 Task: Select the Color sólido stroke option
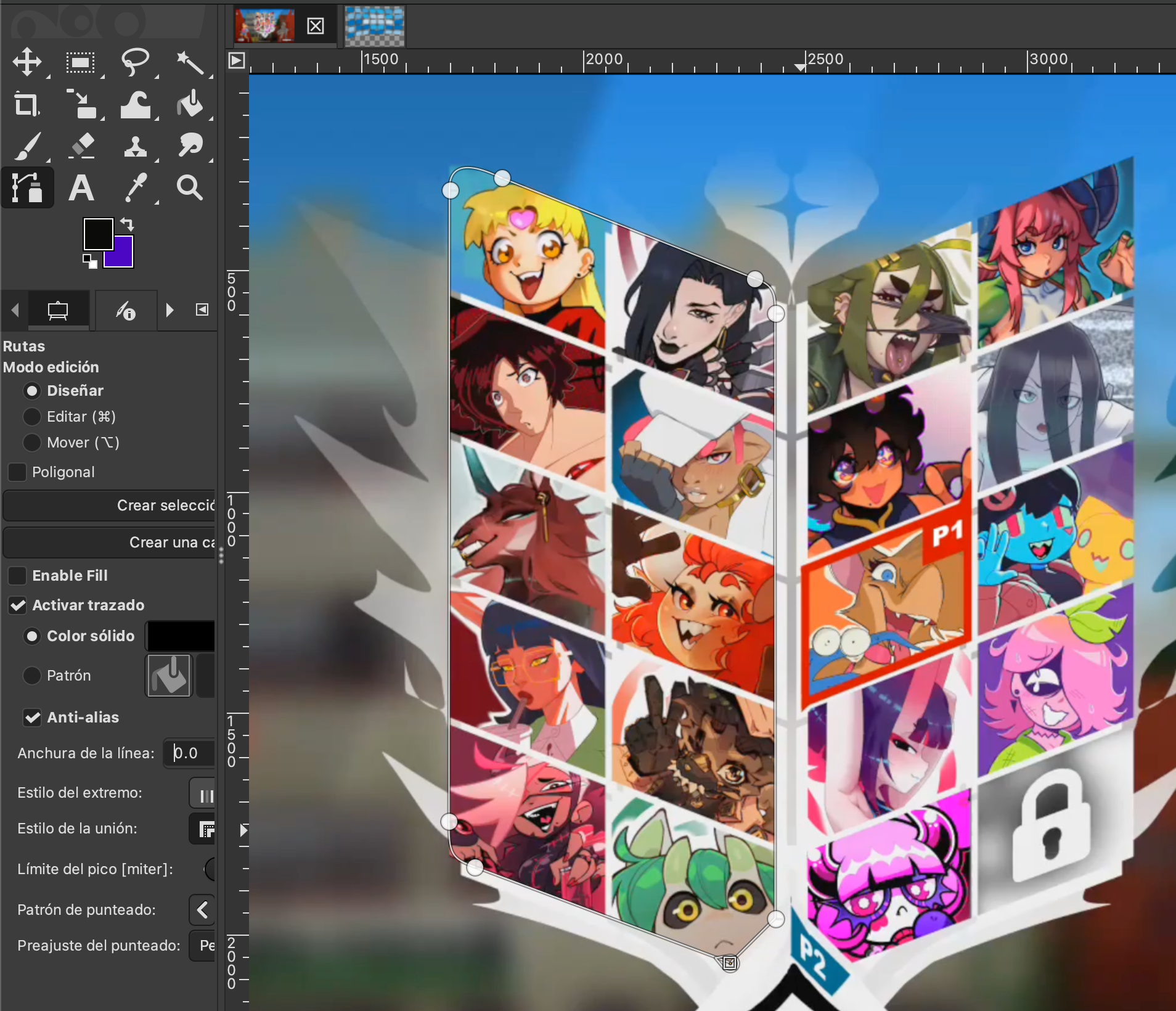(x=32, y=636)
